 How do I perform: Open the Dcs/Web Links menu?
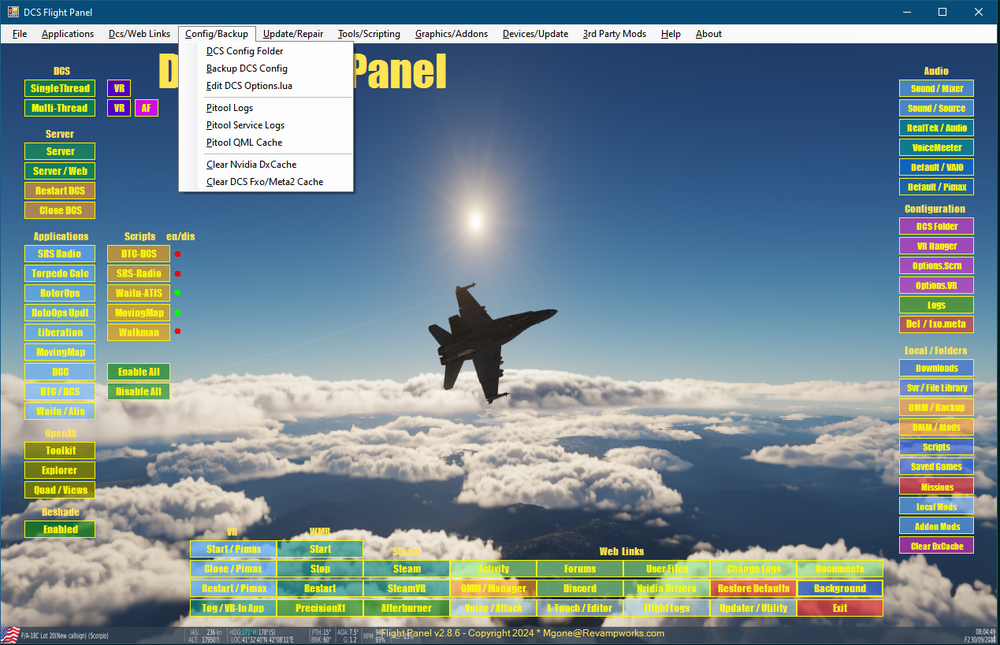coord(139,34)
